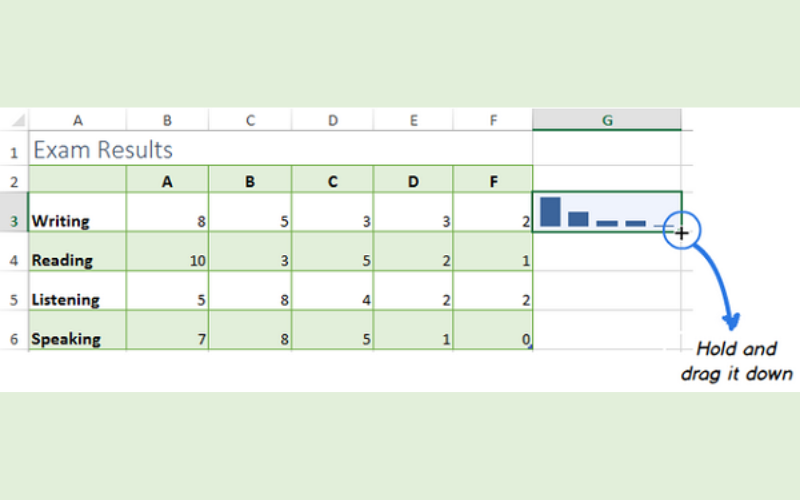Screen dimensions: 800x500
Task: Click the Exam Results title cell
Action: click(103, 150)
